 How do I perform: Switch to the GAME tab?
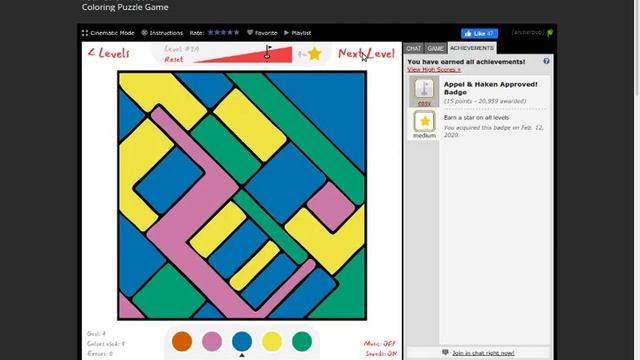tap(436, 49)
